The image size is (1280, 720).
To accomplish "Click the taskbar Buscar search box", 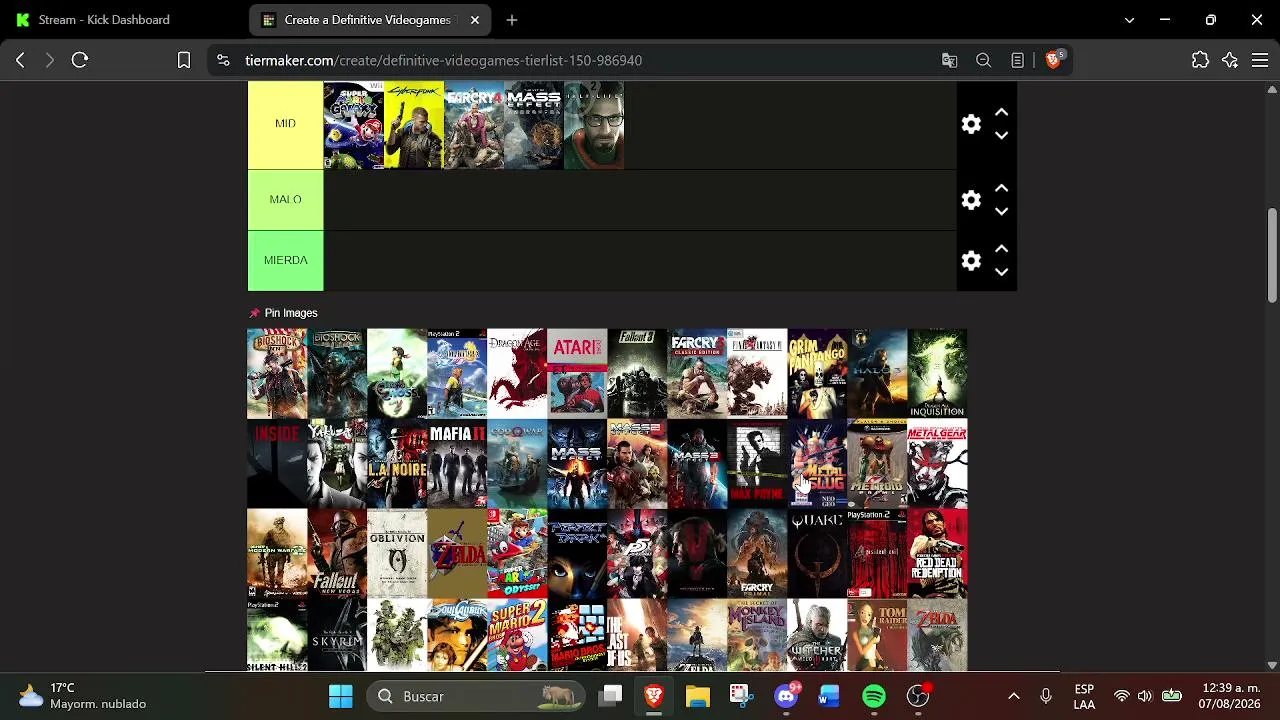I will coord(476,696).
